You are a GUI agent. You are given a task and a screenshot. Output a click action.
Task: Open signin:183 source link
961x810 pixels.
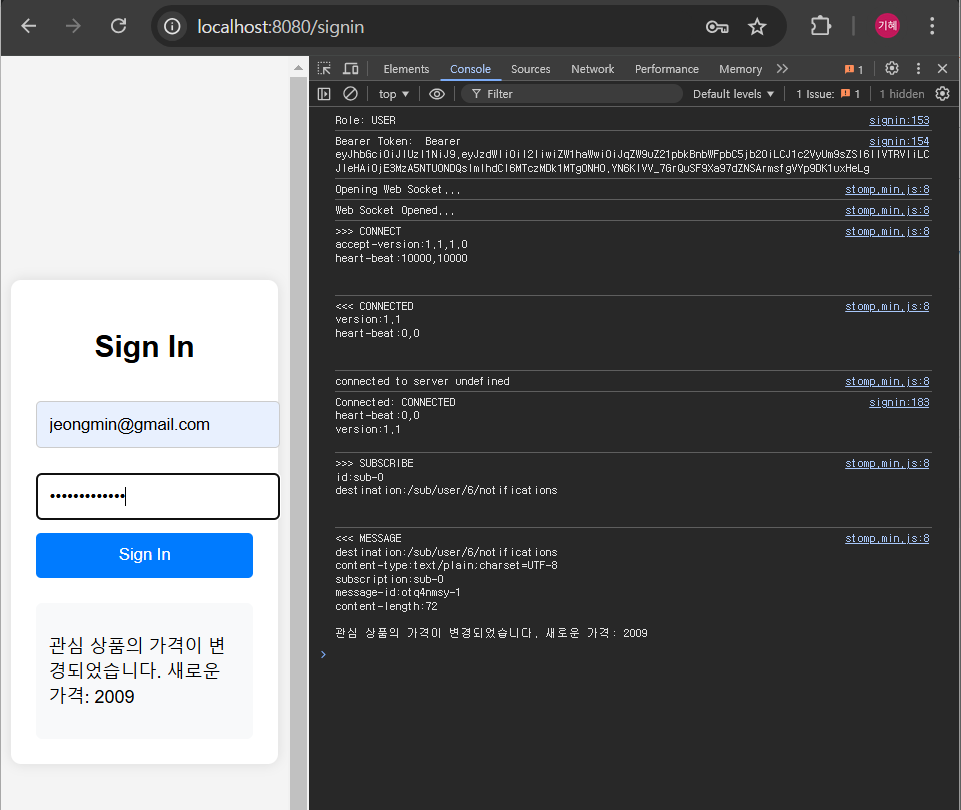(898, 402)
